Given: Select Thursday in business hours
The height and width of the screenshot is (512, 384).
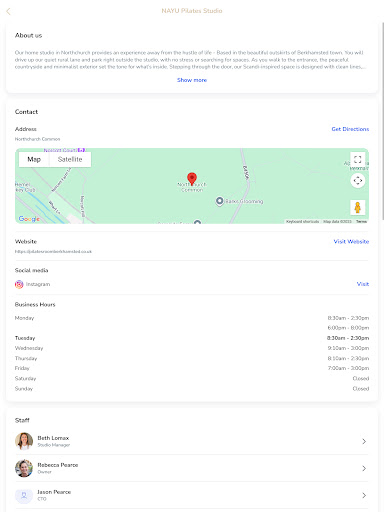Looking at the screenshot, I should [x=26, y=358].
